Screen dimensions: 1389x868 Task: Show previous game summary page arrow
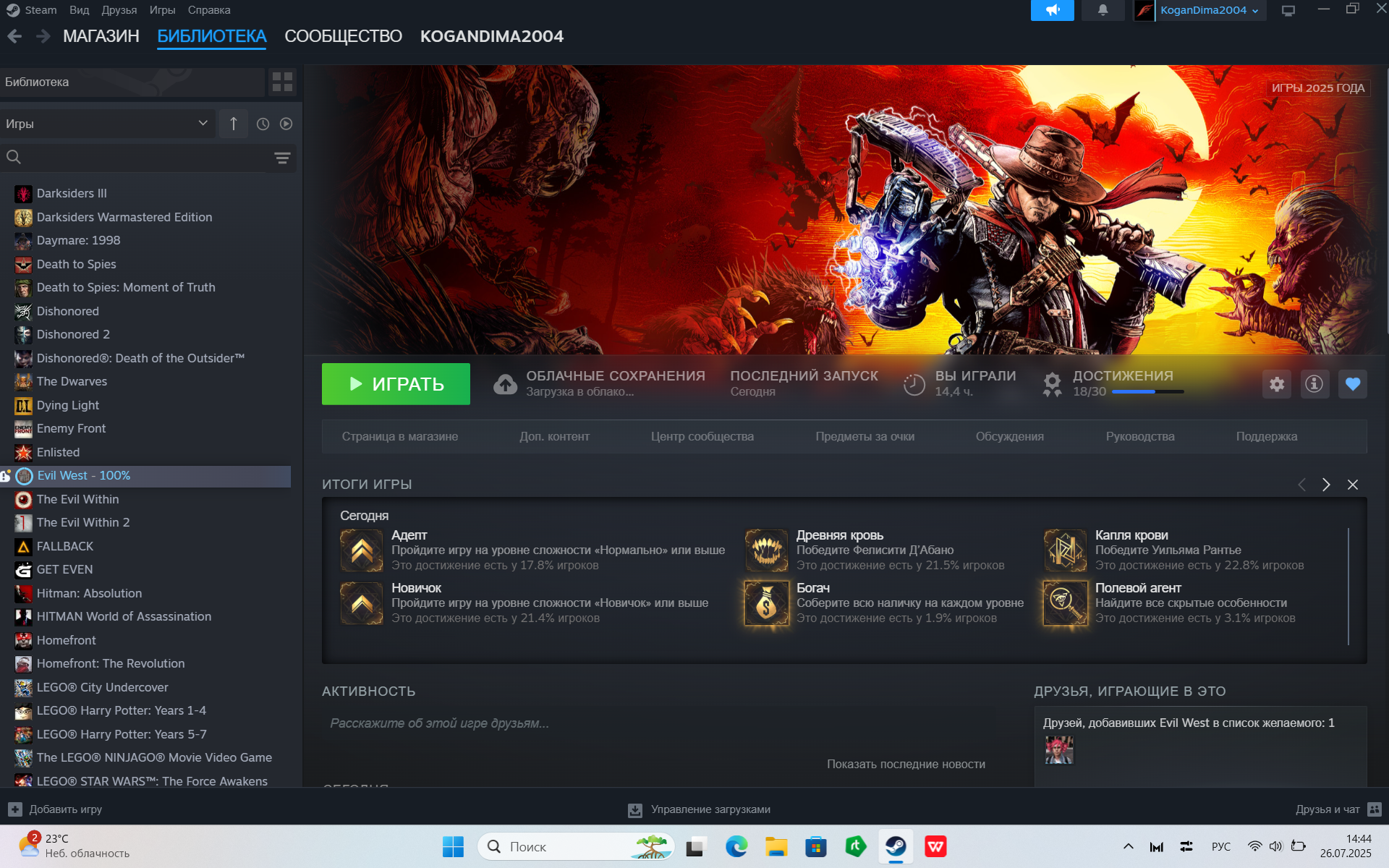(1301, 485)
